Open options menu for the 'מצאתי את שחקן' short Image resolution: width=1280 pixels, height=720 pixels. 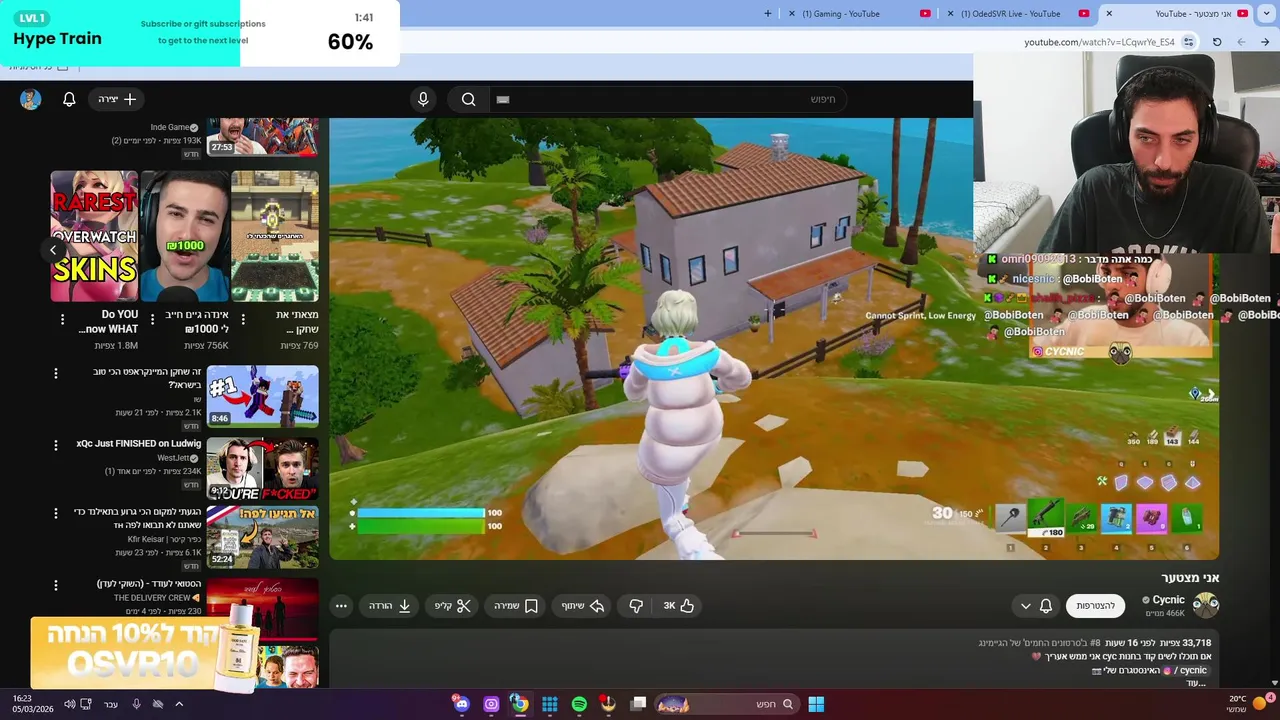coord(242,320)
